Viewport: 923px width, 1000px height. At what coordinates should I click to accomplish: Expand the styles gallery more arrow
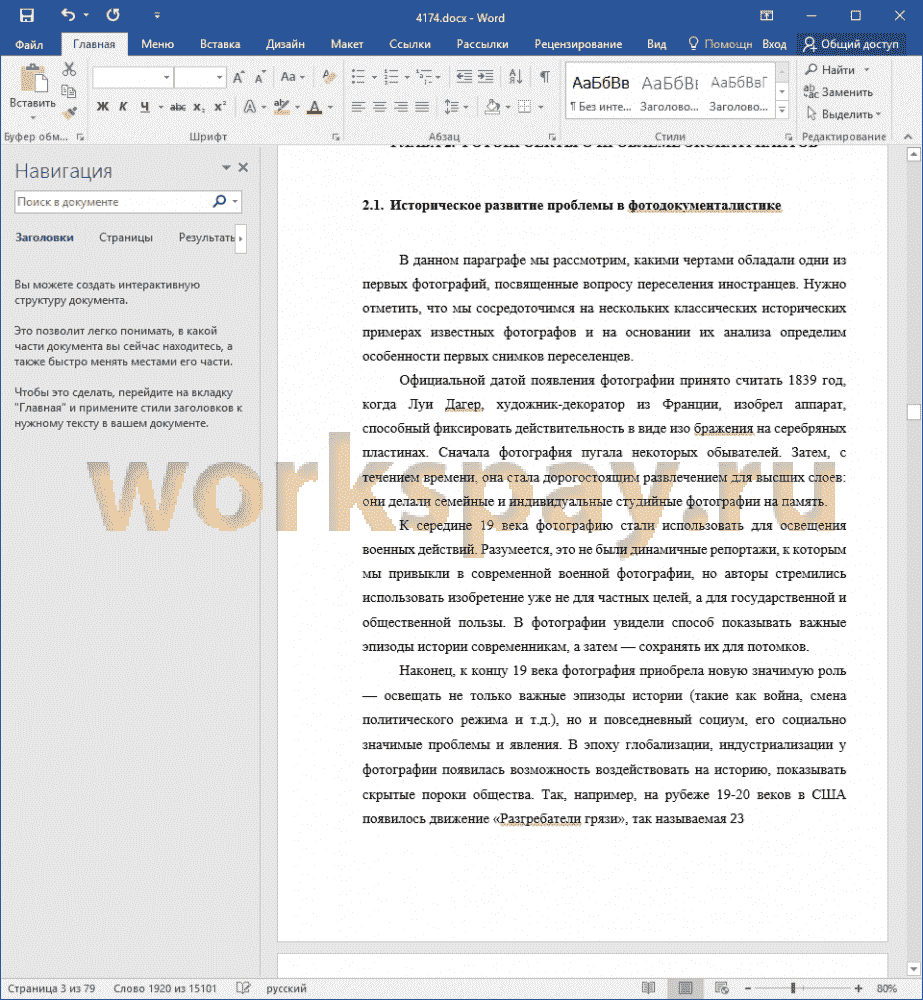[783, 110]
